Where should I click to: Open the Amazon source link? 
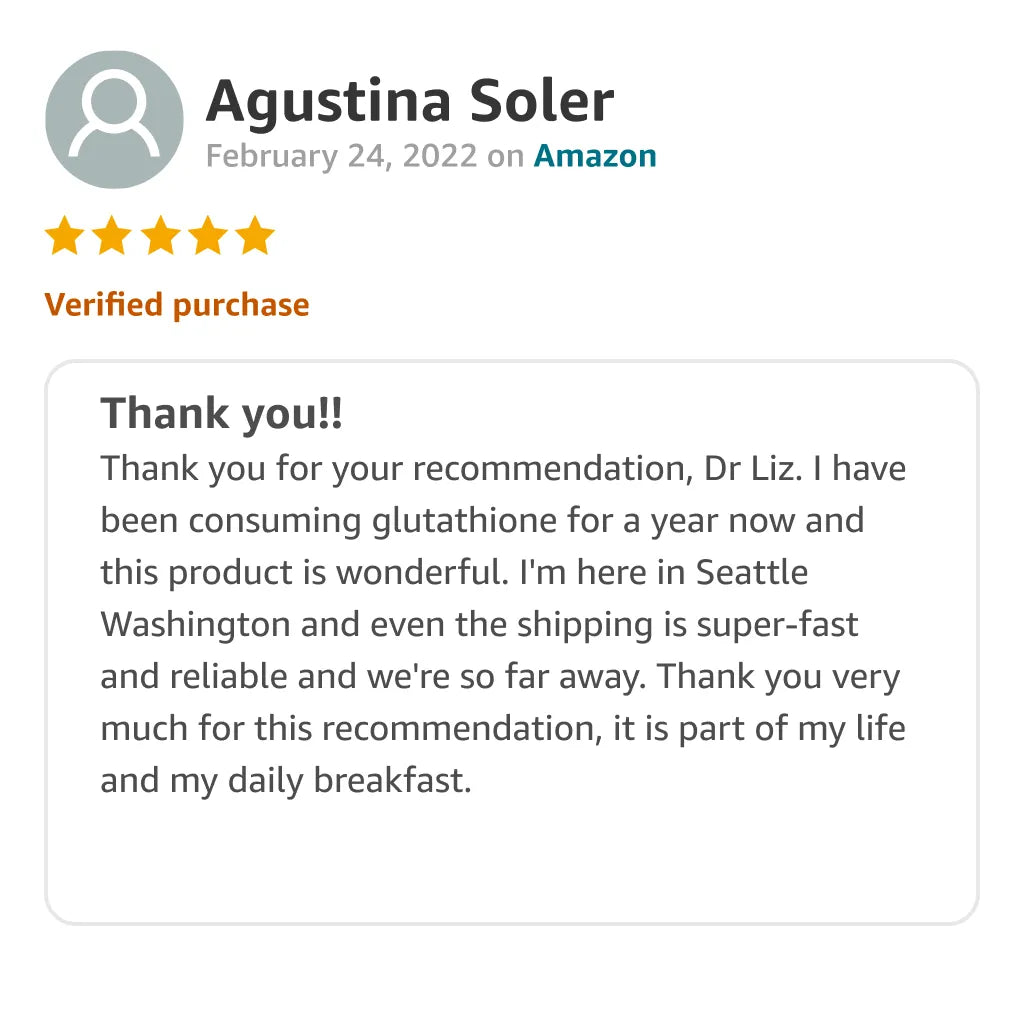point(595,156)
